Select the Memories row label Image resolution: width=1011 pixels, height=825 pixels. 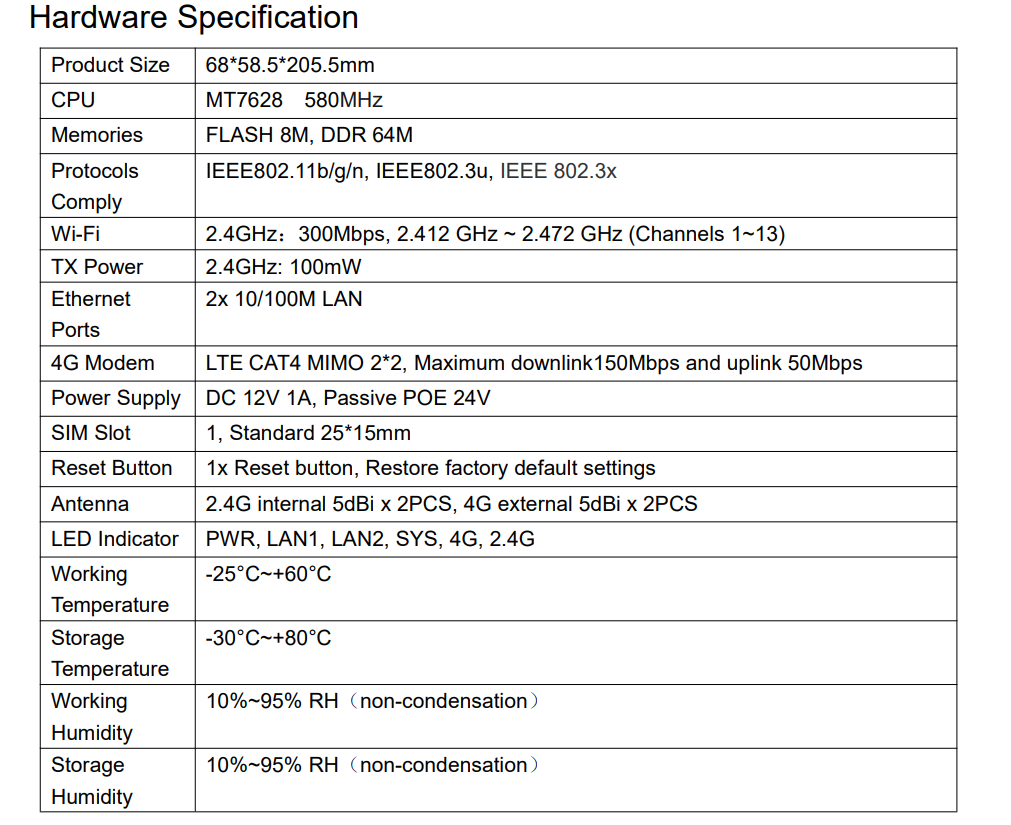point(97,135)
